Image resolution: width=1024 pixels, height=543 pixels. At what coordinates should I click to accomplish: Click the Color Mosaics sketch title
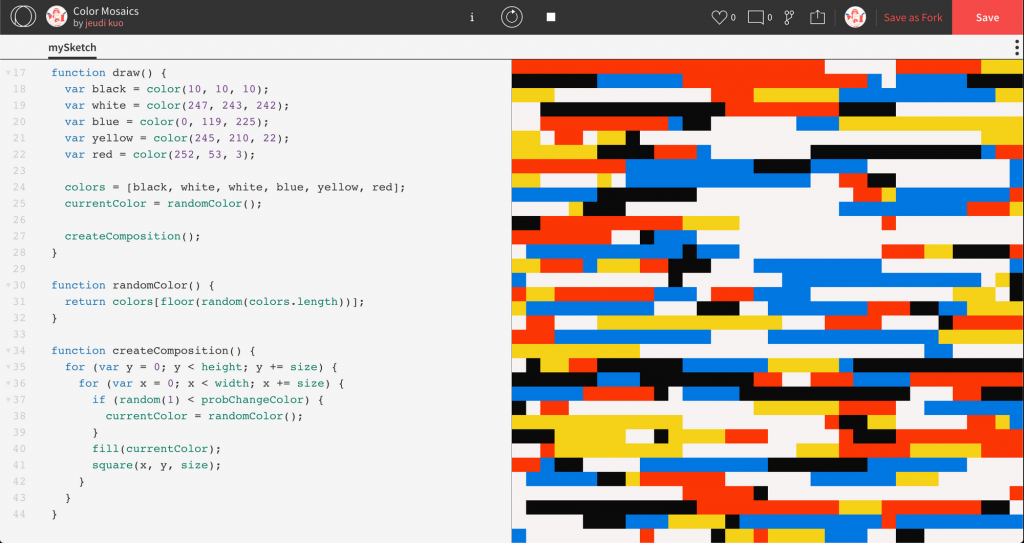point(106,11)
